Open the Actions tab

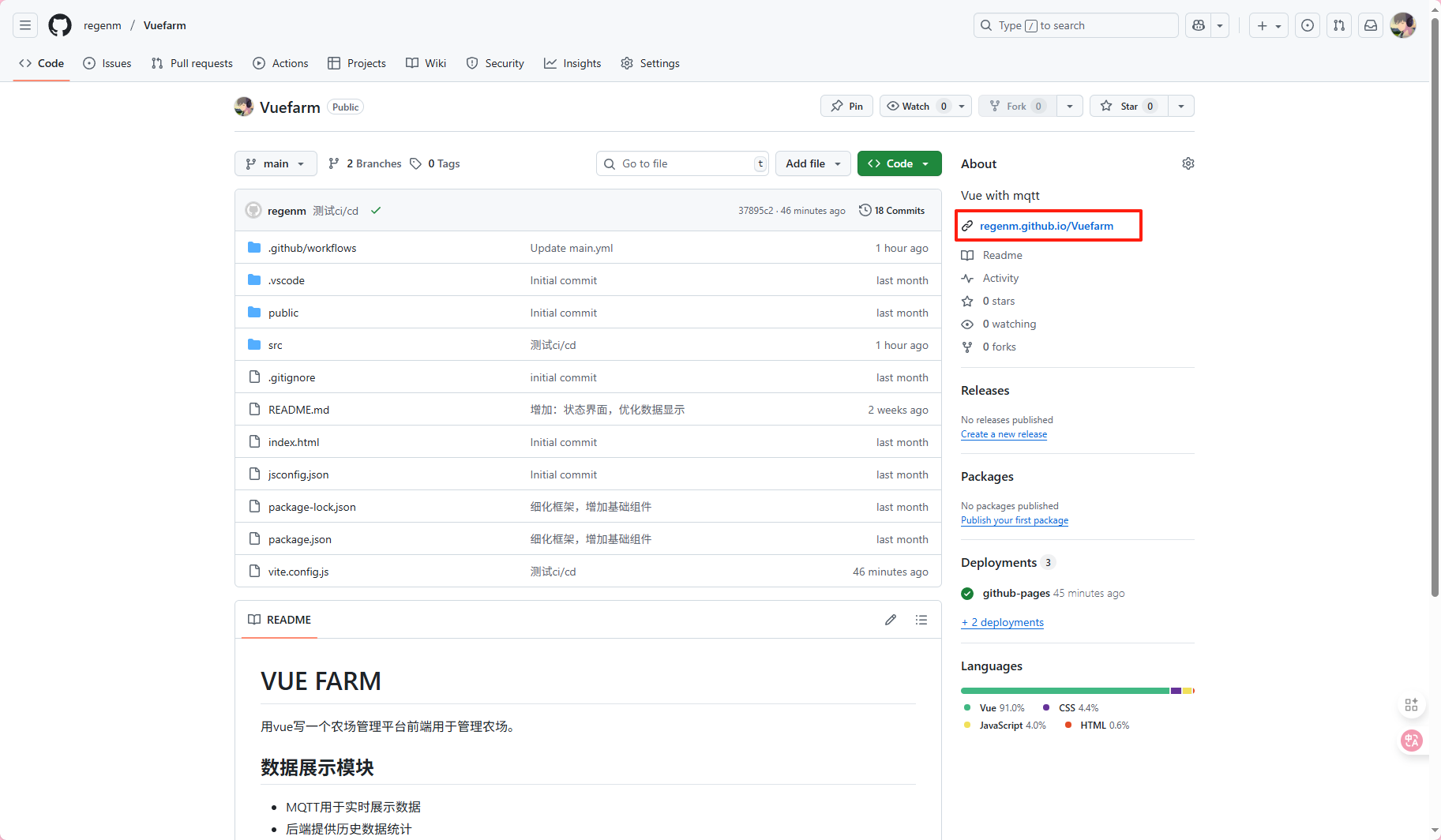pos(280,63)
